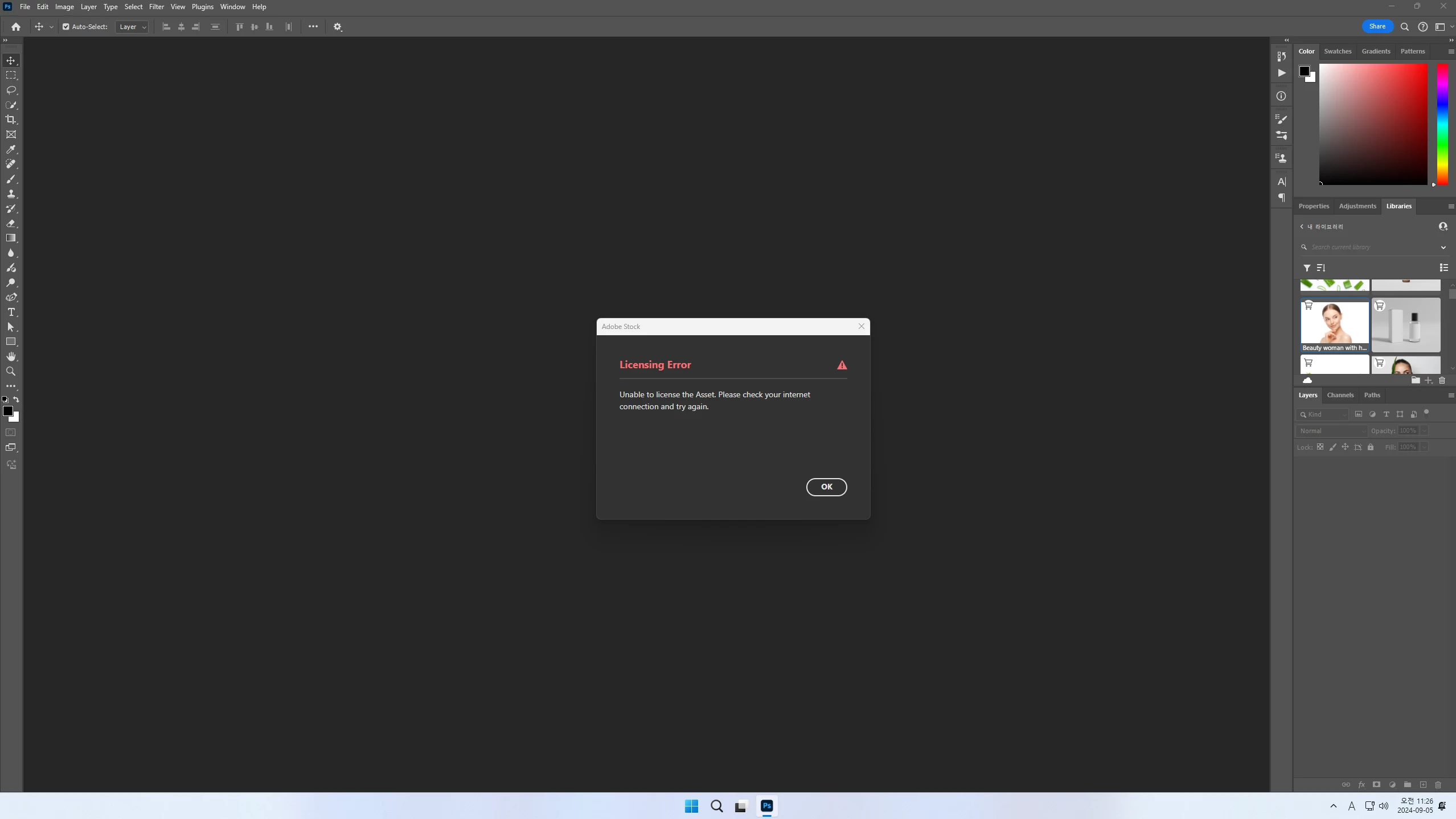Select the Lasso tool

pos(11,90)
